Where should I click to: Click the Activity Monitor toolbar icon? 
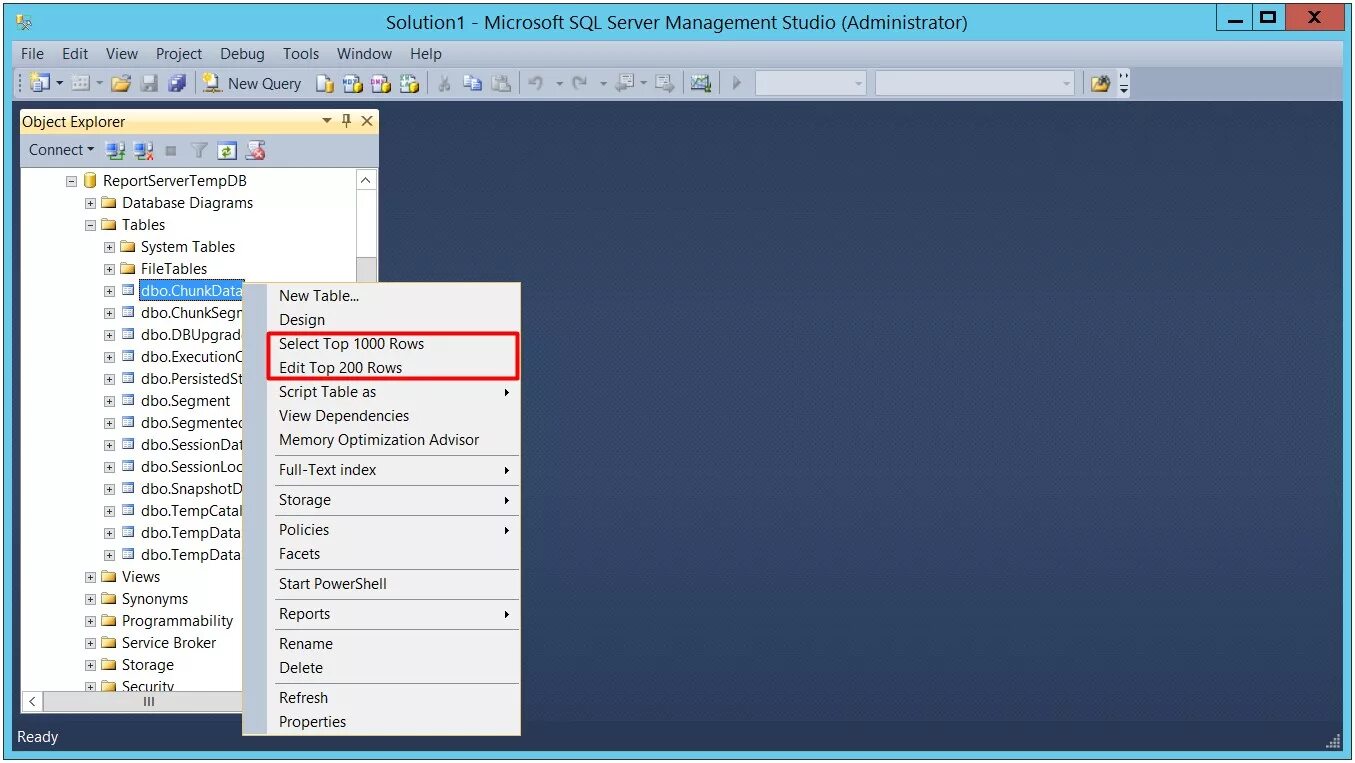click(701, 84)
